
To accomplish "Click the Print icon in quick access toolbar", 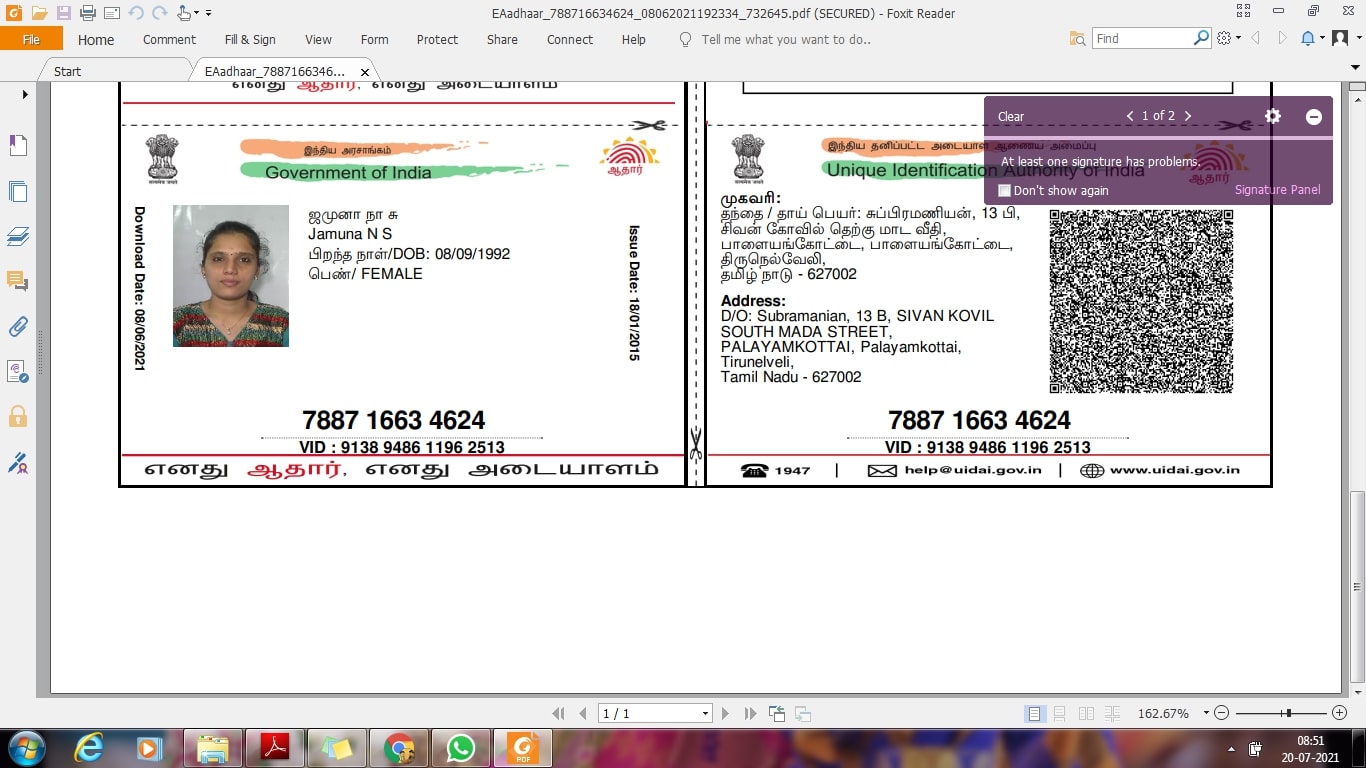I will pos(87,13).
